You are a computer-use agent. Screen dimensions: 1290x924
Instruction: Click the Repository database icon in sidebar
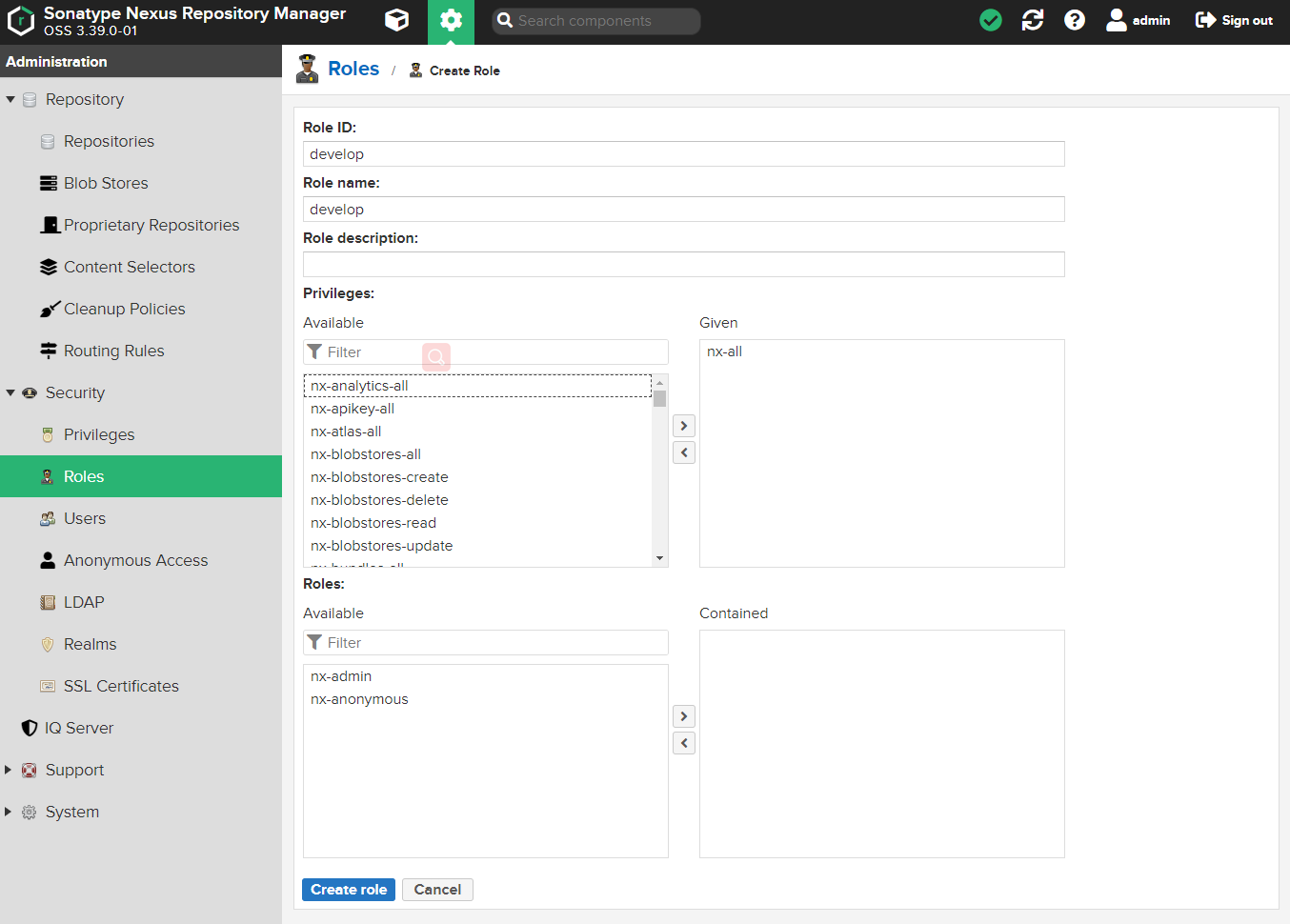click(30, 99)
